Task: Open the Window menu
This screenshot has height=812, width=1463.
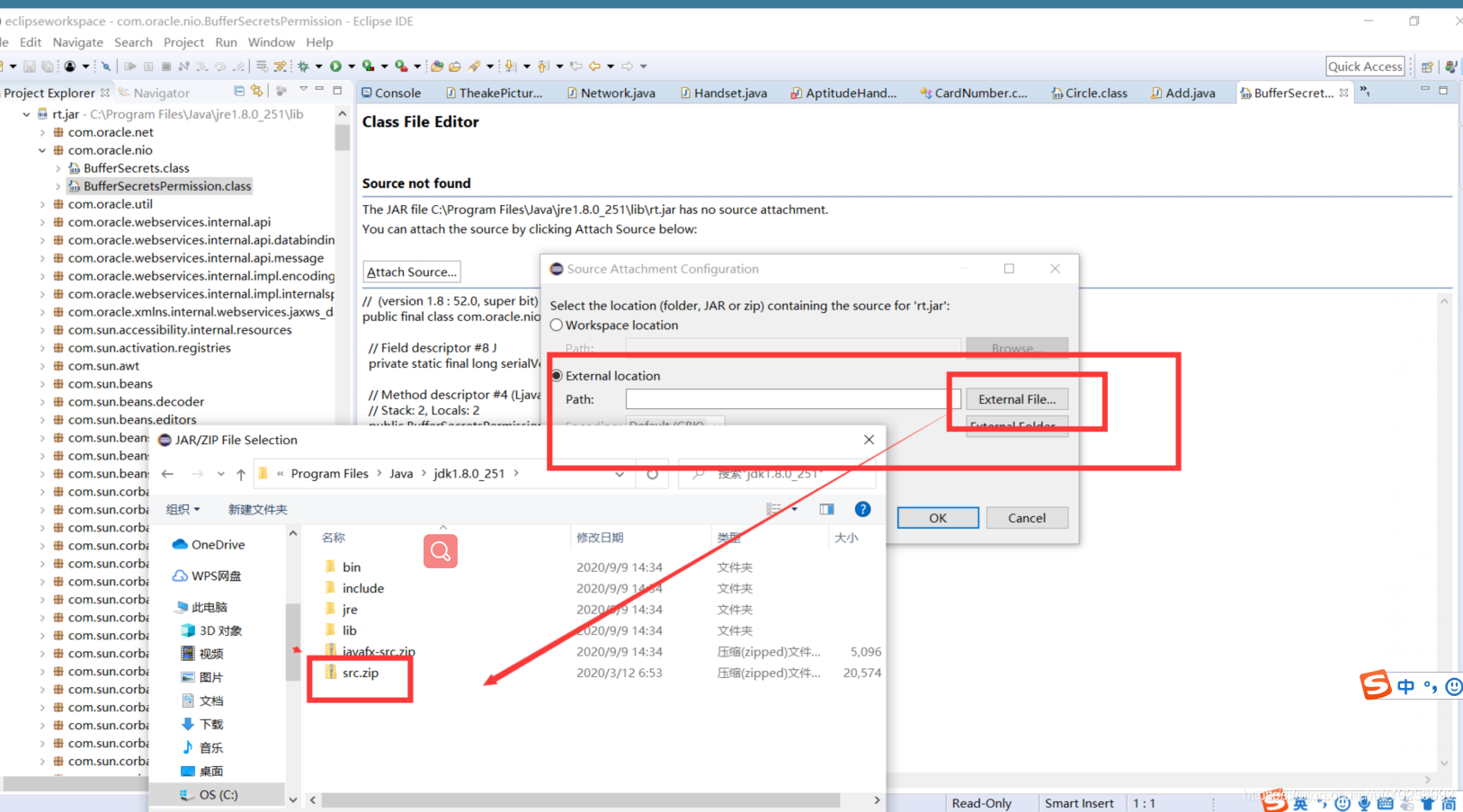Action: point(271,42)
